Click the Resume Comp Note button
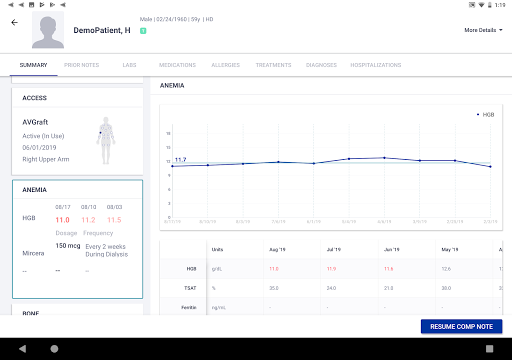512x360 pixels. coord(461,327)
